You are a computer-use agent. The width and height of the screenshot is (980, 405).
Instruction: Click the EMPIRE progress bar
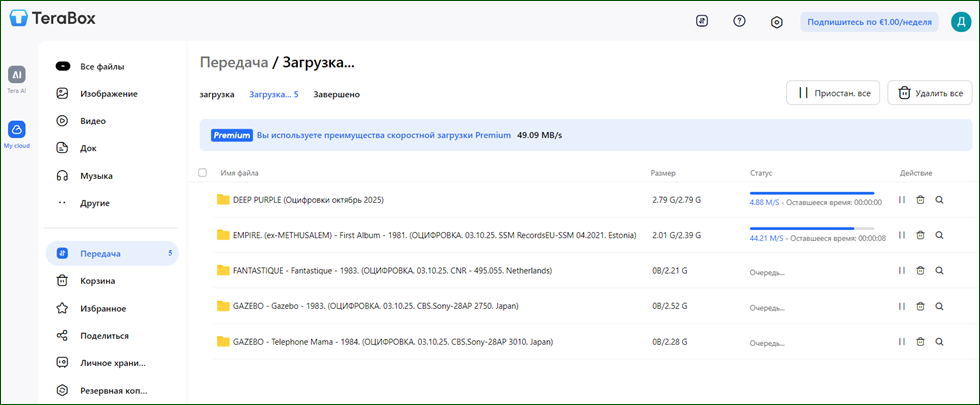(812, 229)
